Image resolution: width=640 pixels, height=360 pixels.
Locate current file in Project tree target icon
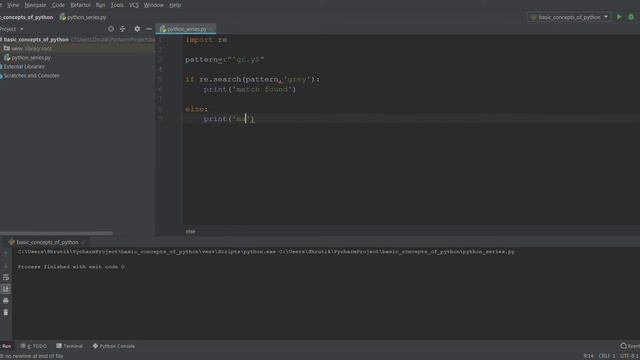click(111, 29)
